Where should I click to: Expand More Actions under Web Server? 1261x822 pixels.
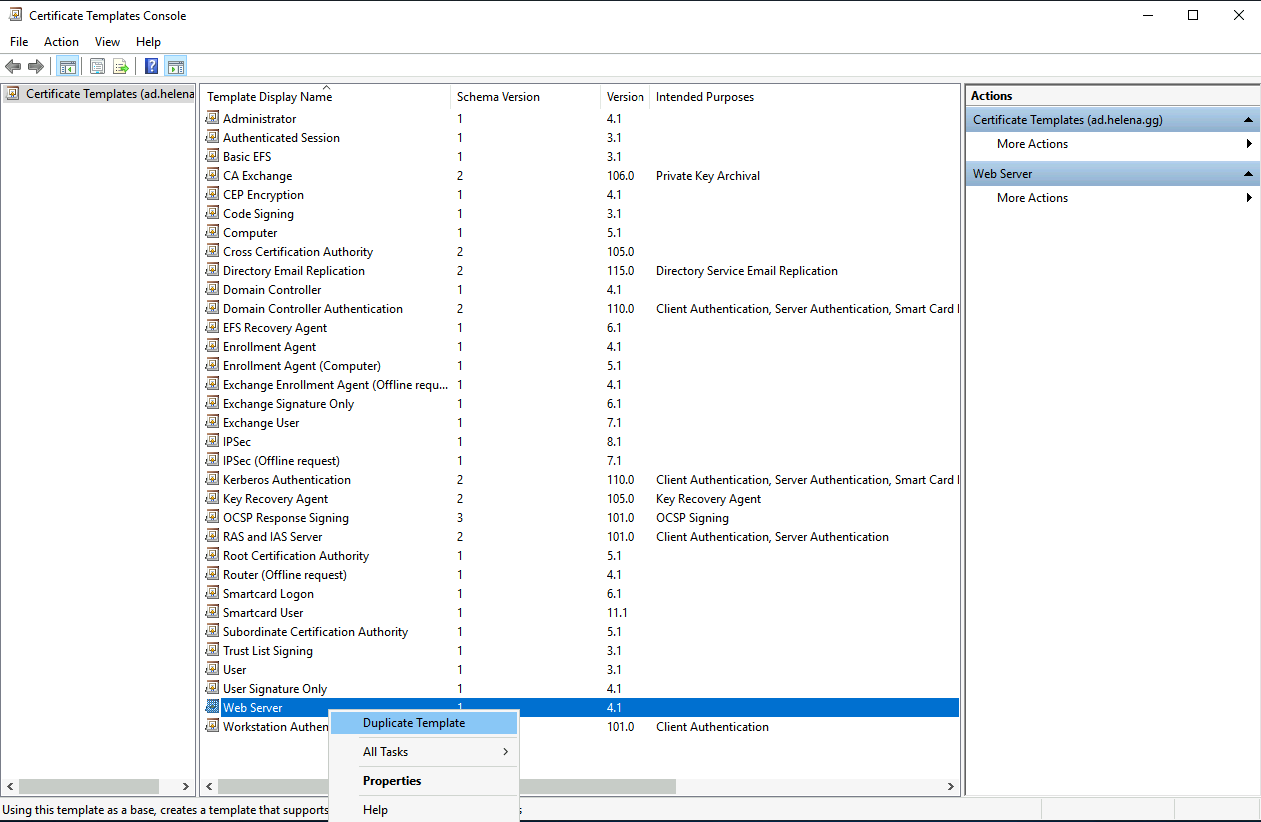[1249, 198]
